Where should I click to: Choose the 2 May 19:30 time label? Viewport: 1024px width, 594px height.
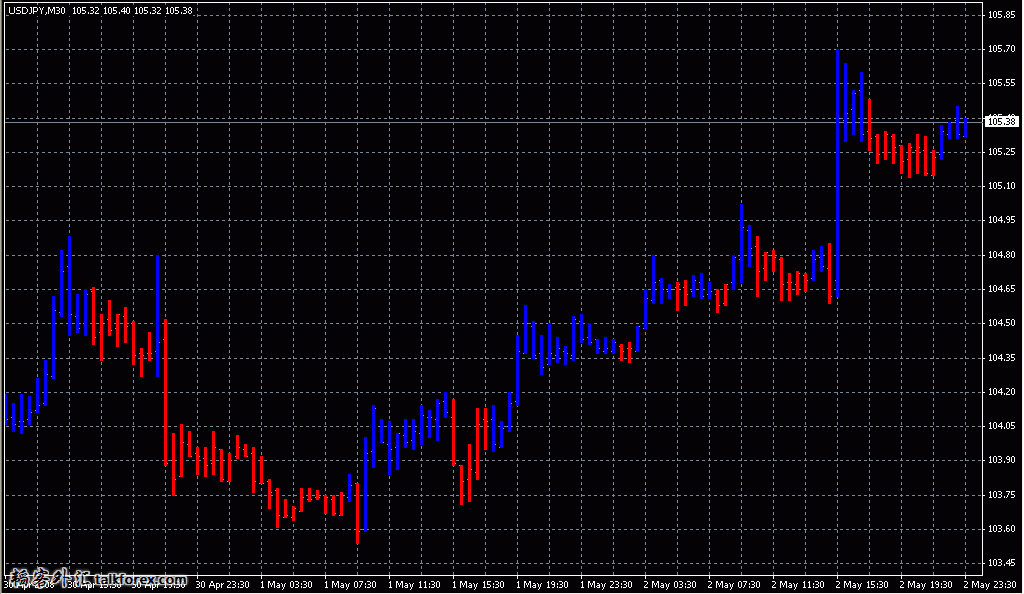(x=926, y=585)
